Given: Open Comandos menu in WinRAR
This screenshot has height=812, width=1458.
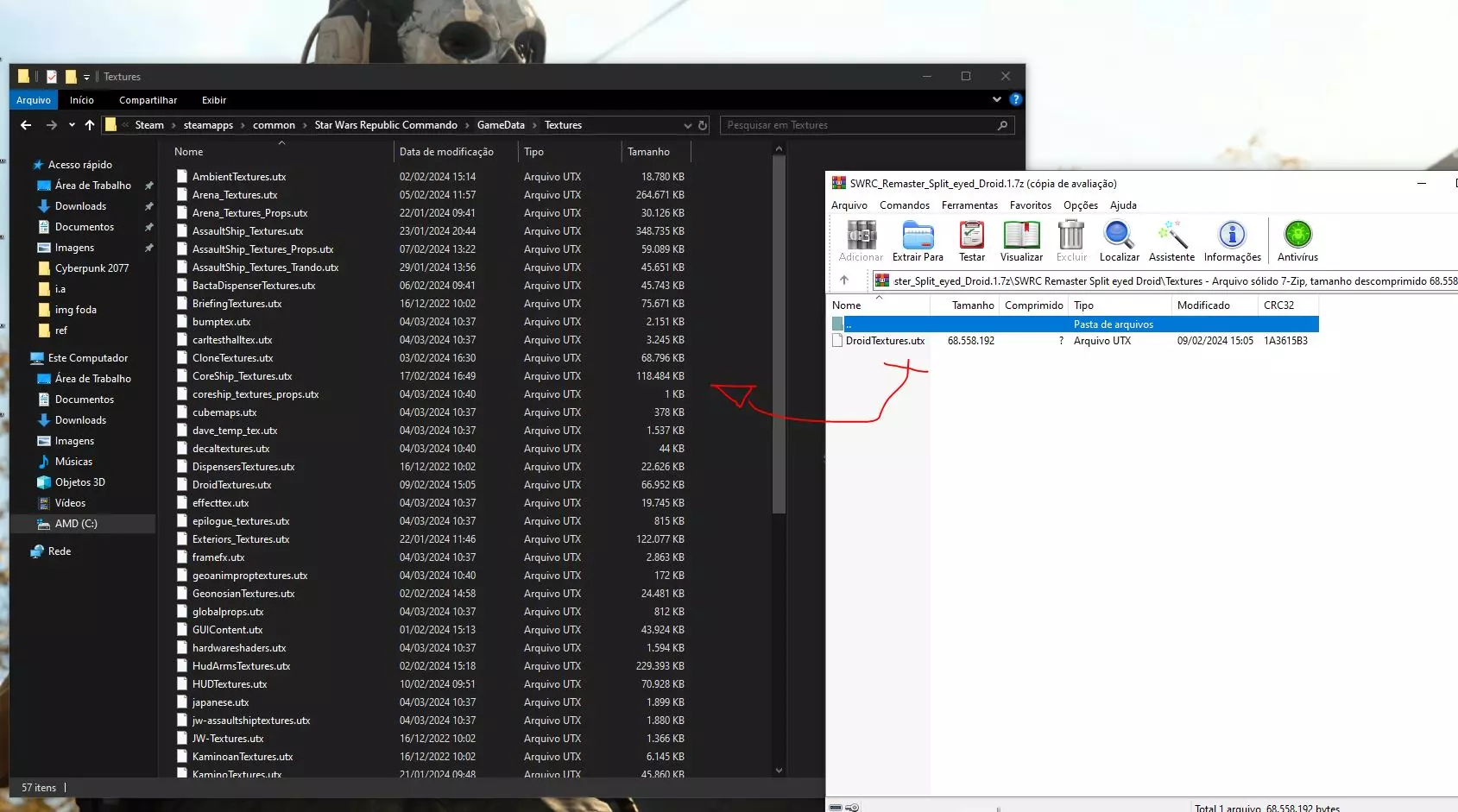Looking at the screenshot, I should coord(905,205).
